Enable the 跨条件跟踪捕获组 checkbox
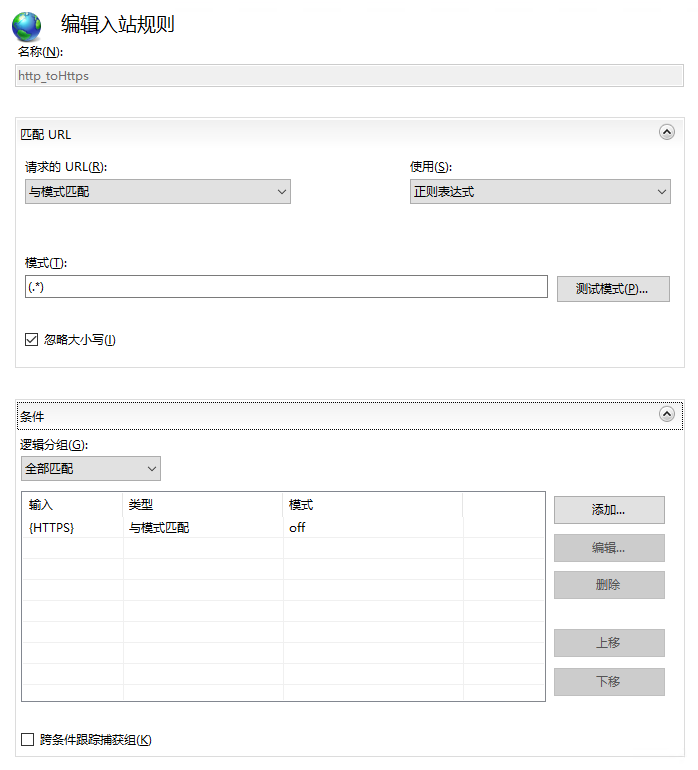The image size is (698, 770). tap(28, 740)
